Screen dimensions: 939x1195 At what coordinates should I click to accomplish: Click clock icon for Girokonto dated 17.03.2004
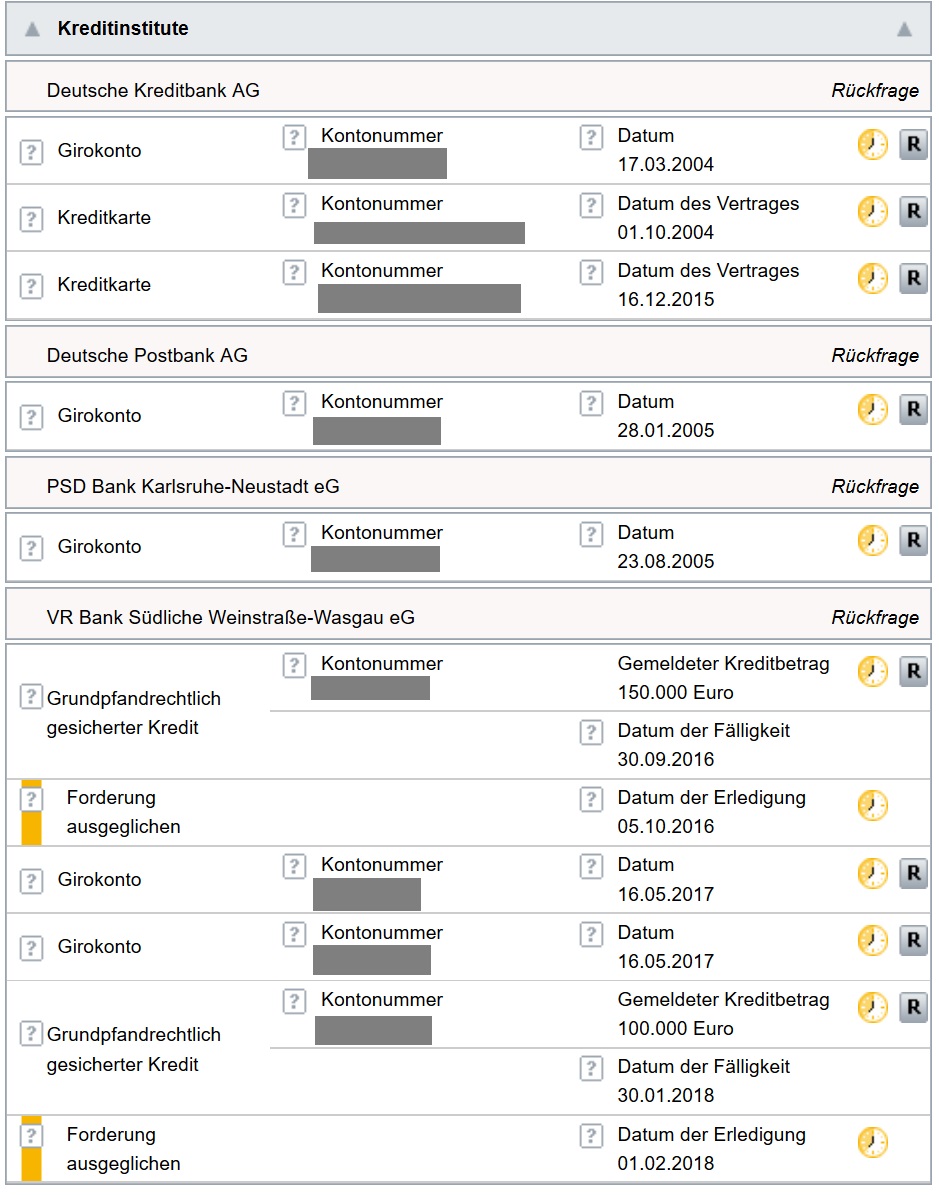[872, 145]
